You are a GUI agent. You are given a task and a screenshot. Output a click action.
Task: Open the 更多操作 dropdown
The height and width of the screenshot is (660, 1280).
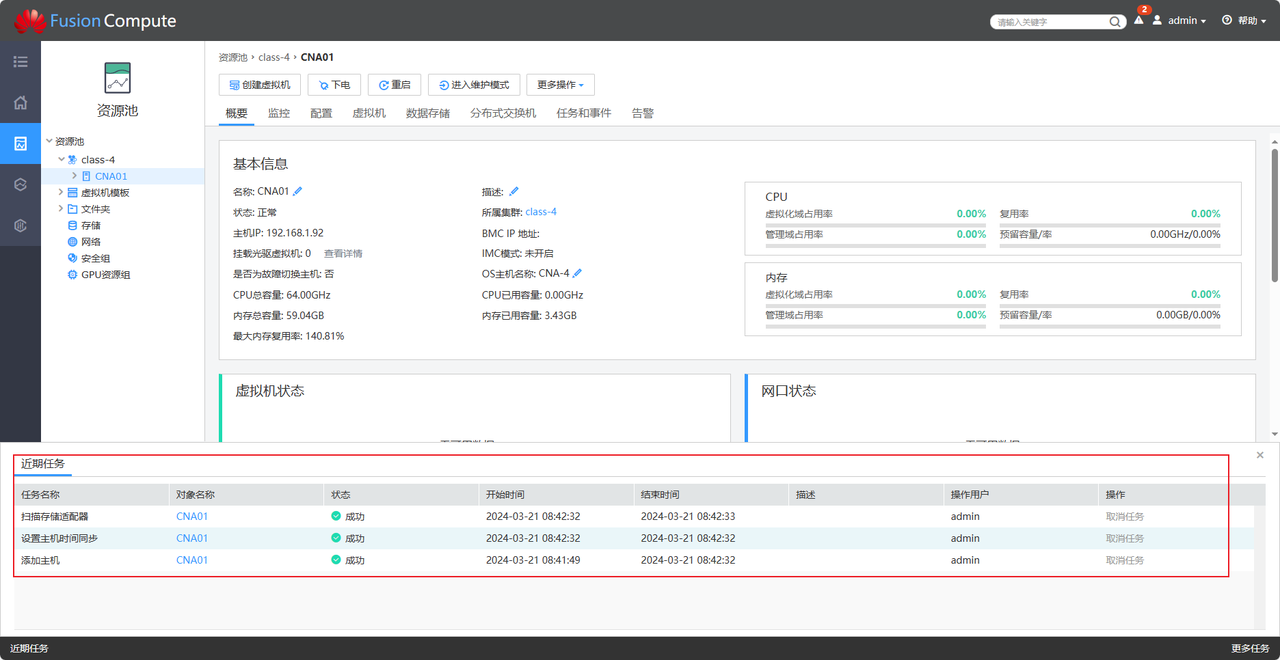[560, 85]
